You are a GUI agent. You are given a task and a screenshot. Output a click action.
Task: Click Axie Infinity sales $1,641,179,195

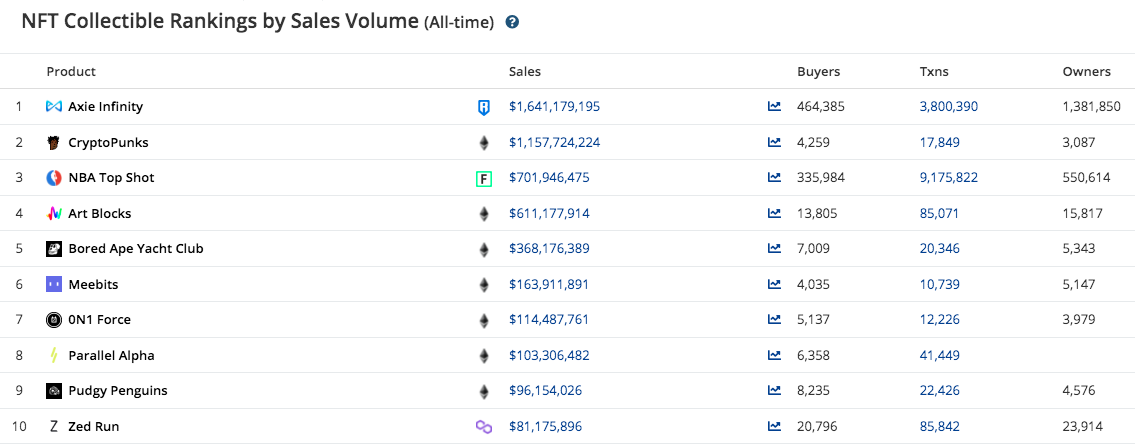(x=554, y=106)
